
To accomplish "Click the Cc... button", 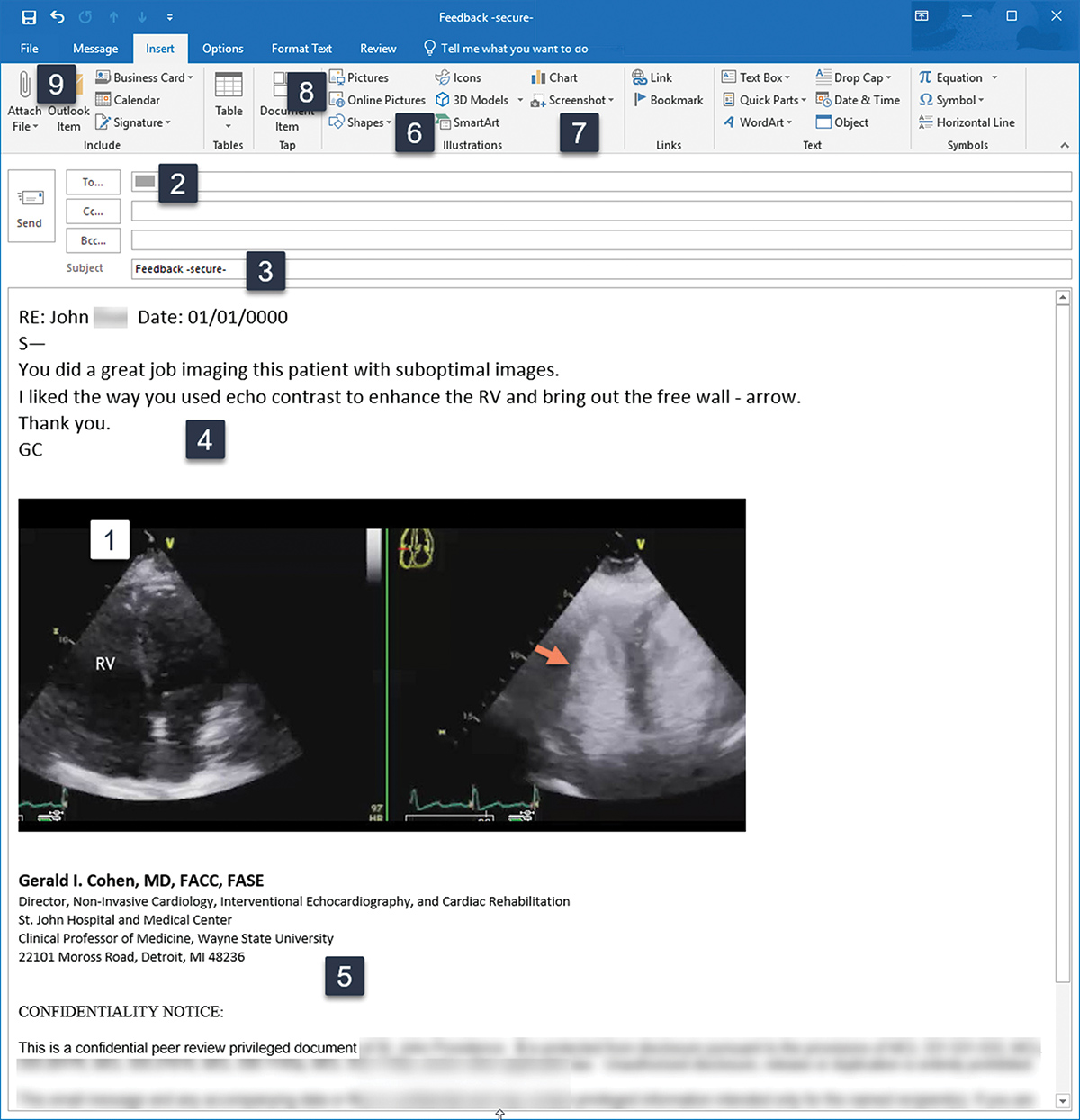I will pyautogui.click(x=93, y=212).
